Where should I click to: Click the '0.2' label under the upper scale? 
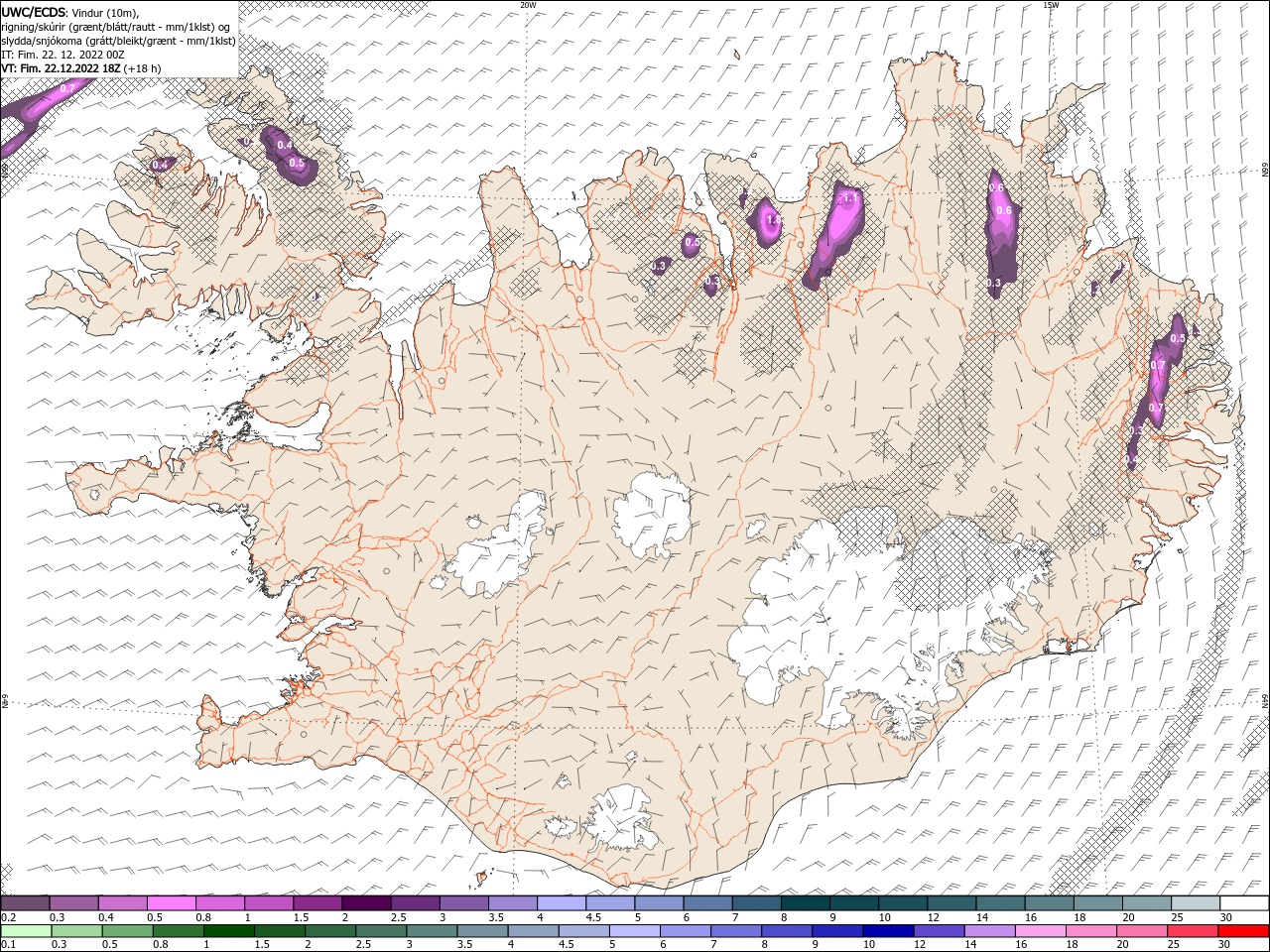point(8,917)
